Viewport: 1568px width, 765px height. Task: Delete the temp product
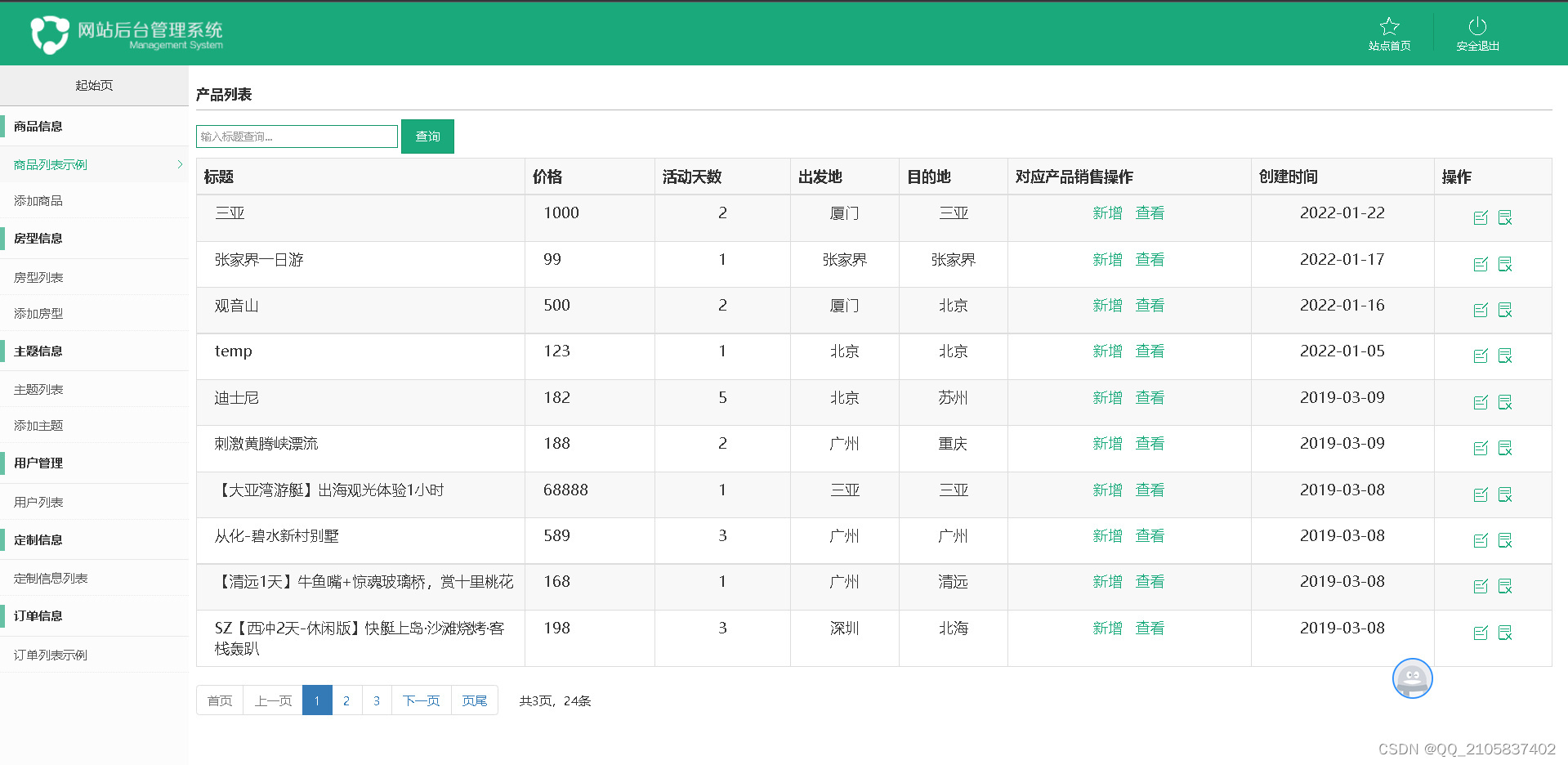click(1505, 356)
